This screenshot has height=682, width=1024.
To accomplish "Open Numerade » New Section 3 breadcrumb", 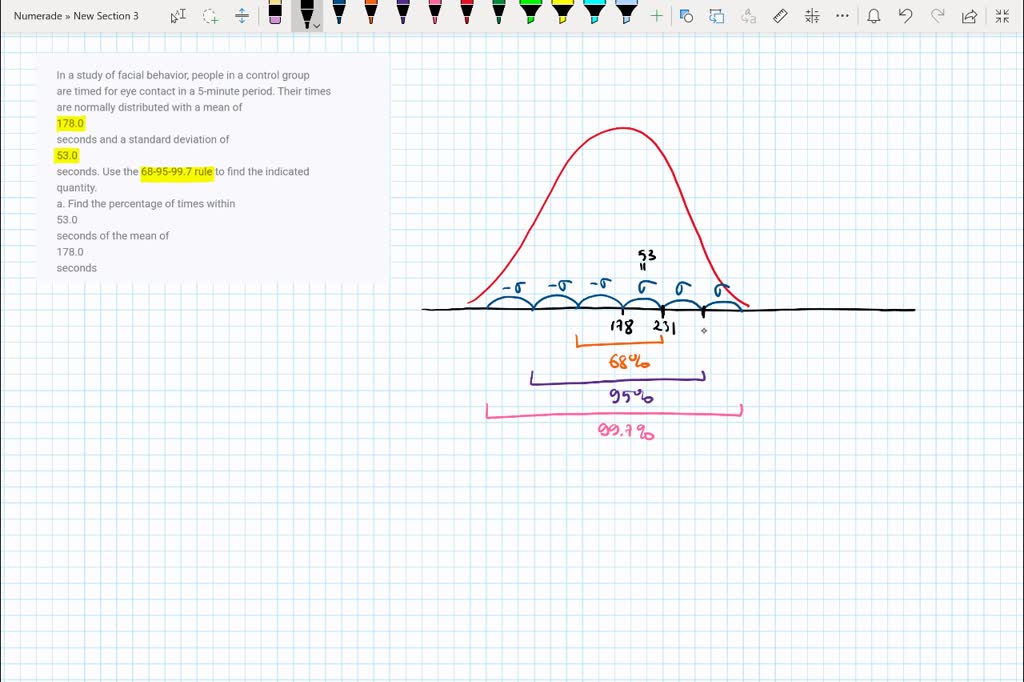I will point(76,16).
